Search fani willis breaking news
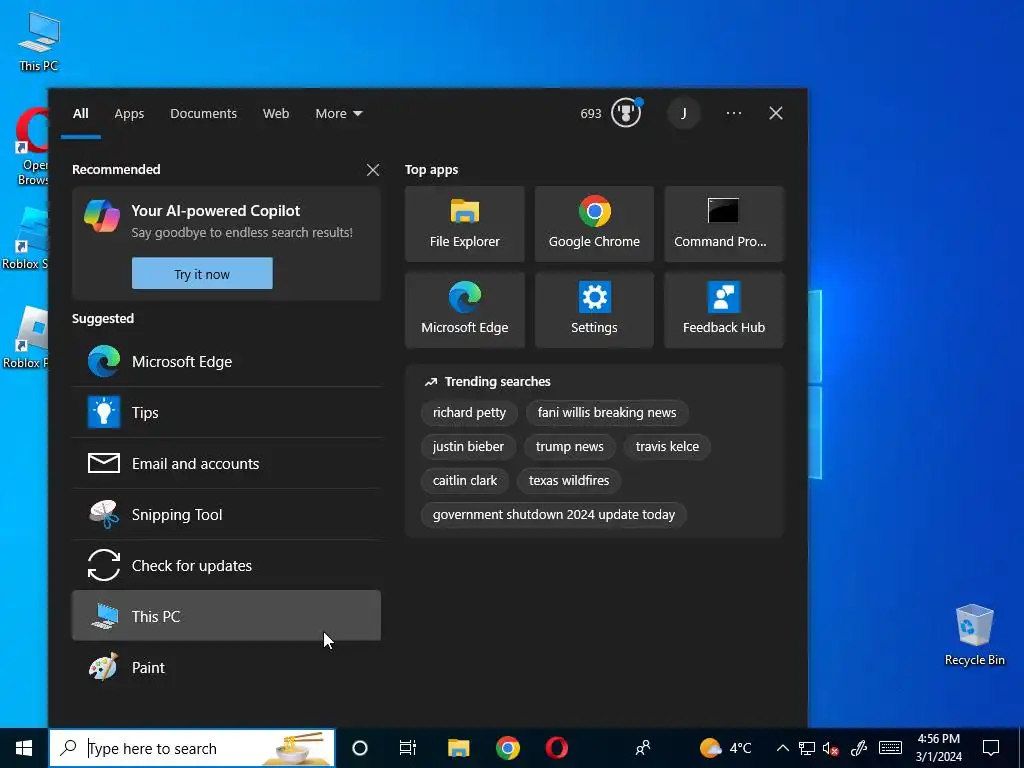This screenshot has height=768, width=1024. [607, 413]
